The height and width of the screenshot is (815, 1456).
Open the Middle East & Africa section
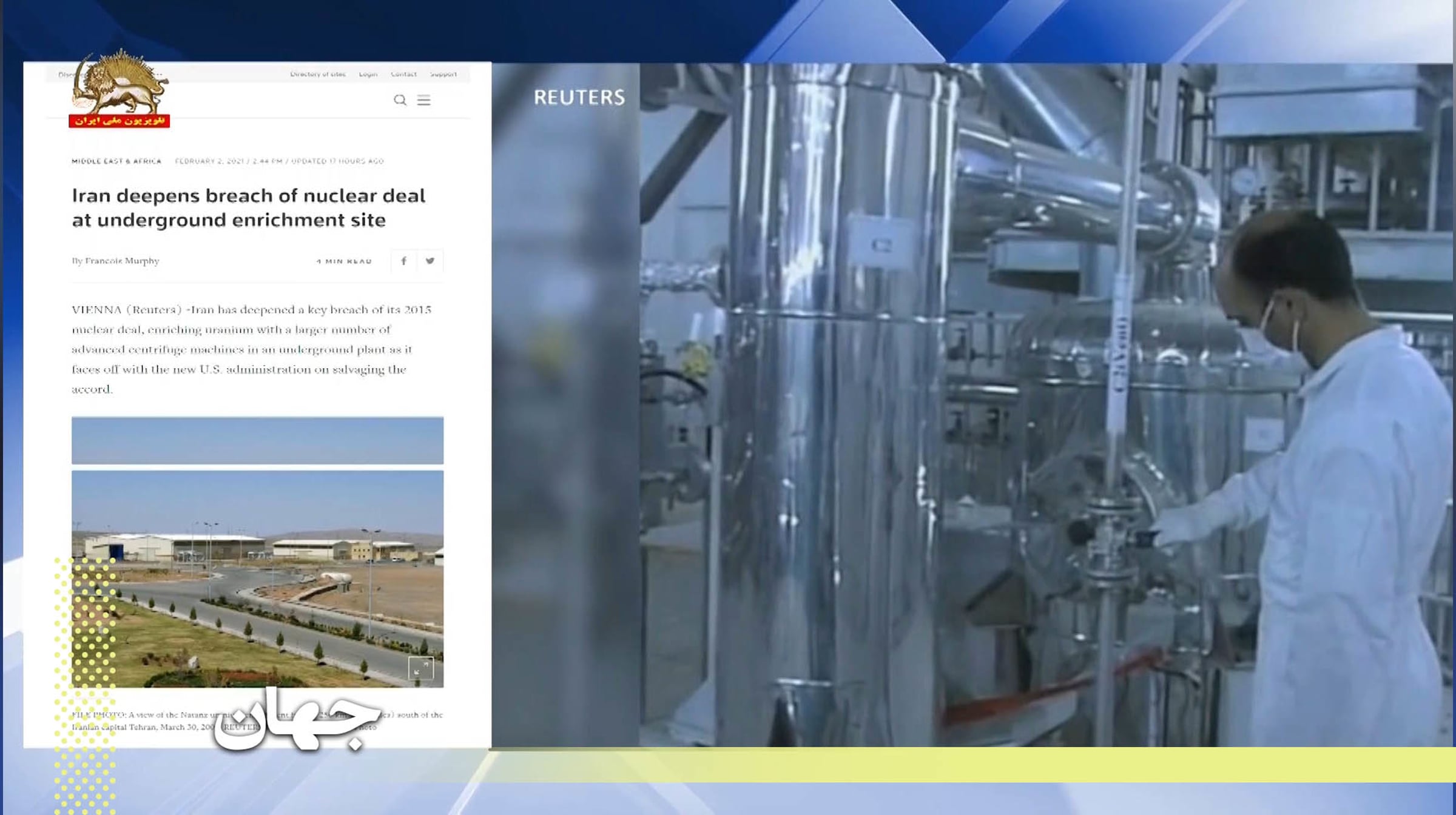click(x=116, y=161)
